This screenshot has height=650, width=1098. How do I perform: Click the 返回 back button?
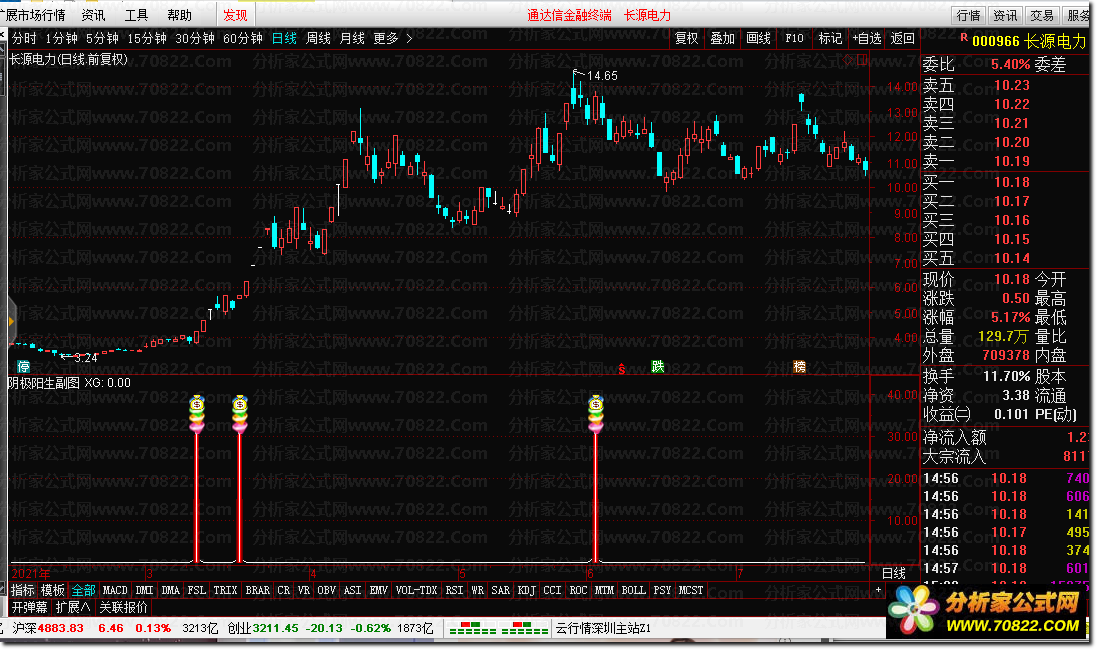click(x=903, y=39)
